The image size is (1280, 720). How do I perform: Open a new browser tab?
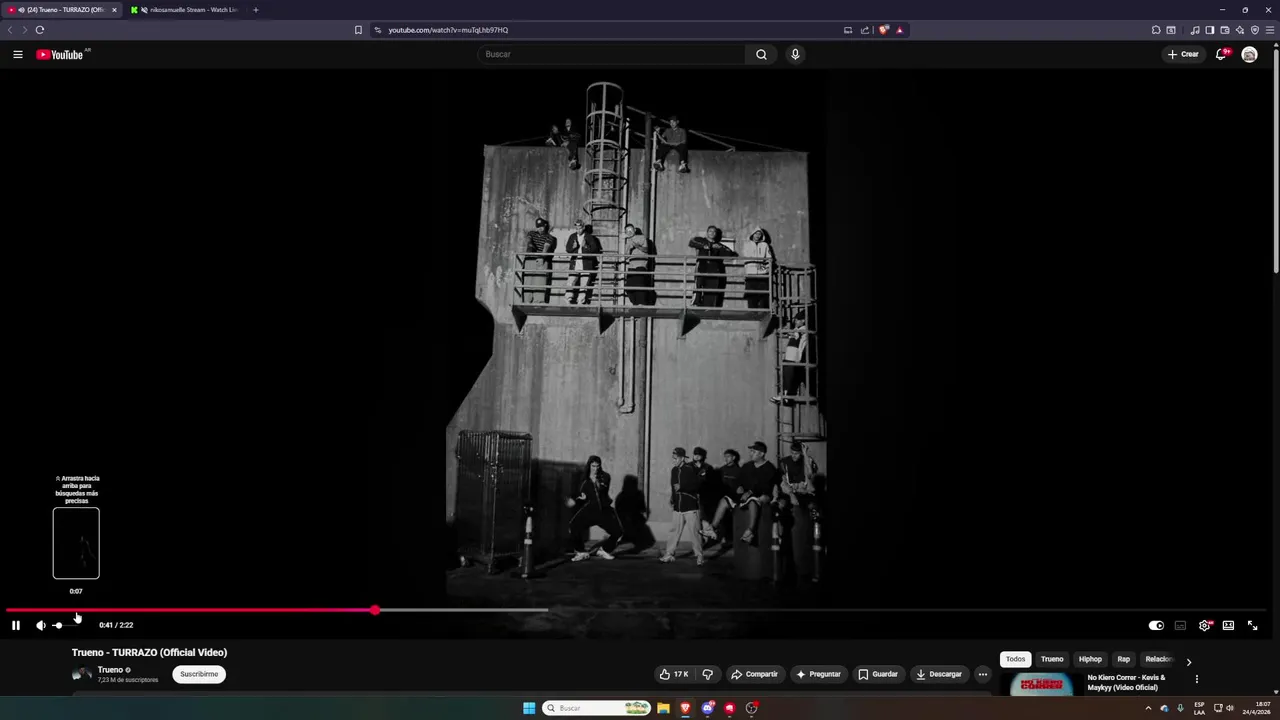click(x=255, y=10)
